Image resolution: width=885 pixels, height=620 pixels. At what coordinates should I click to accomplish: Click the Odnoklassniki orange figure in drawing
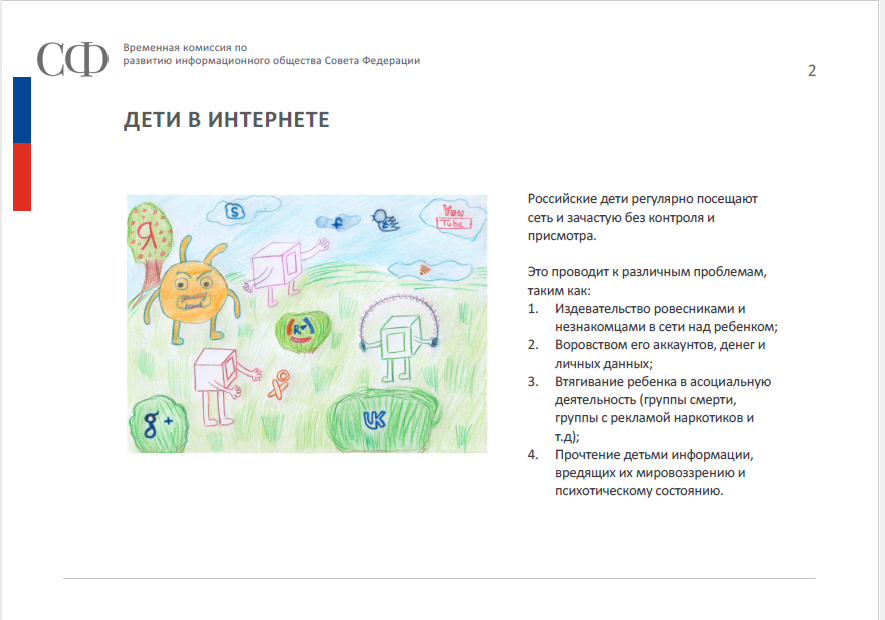(x=278, y=385)
